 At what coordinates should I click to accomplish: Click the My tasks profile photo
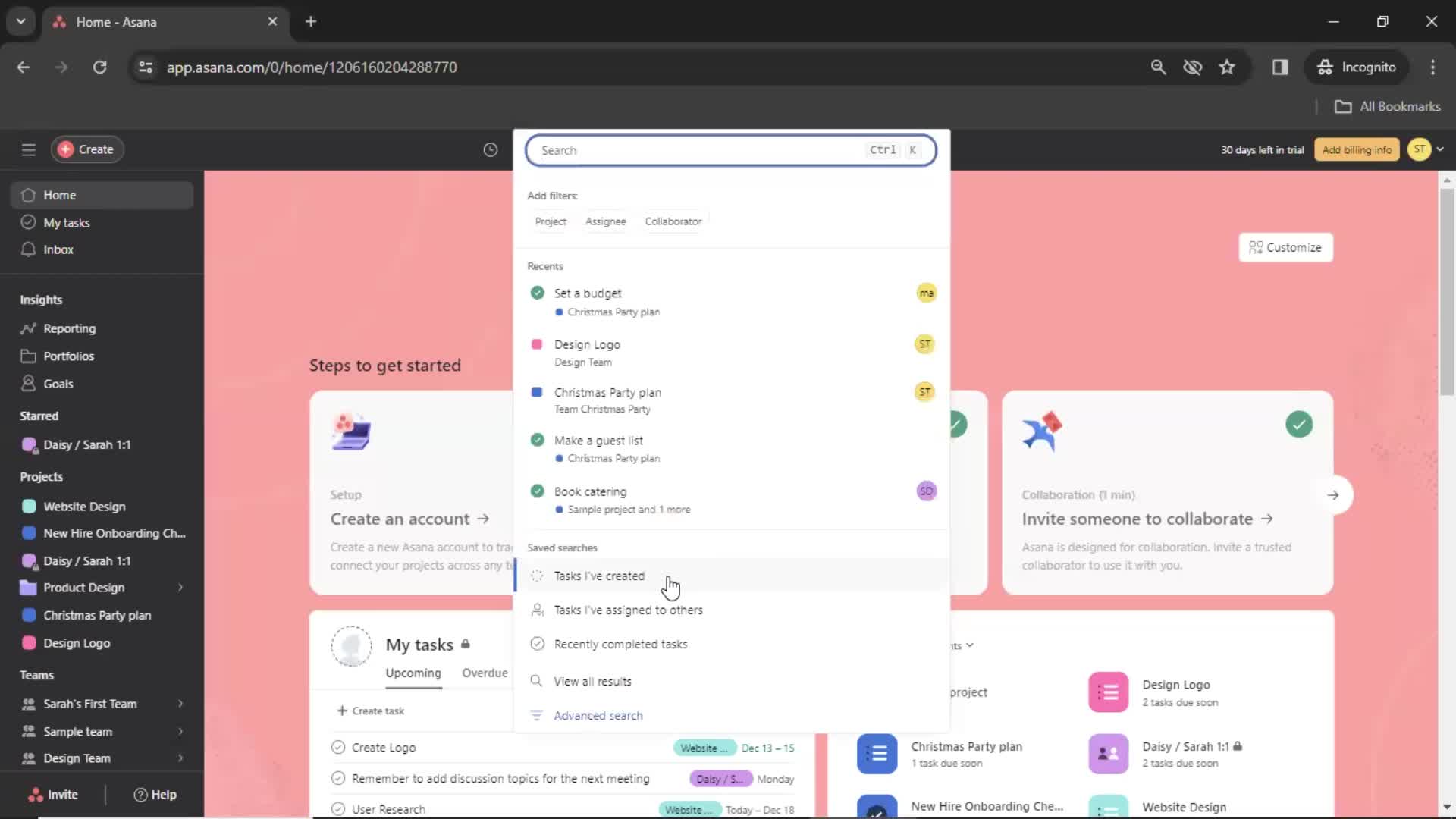click(351, 646)
